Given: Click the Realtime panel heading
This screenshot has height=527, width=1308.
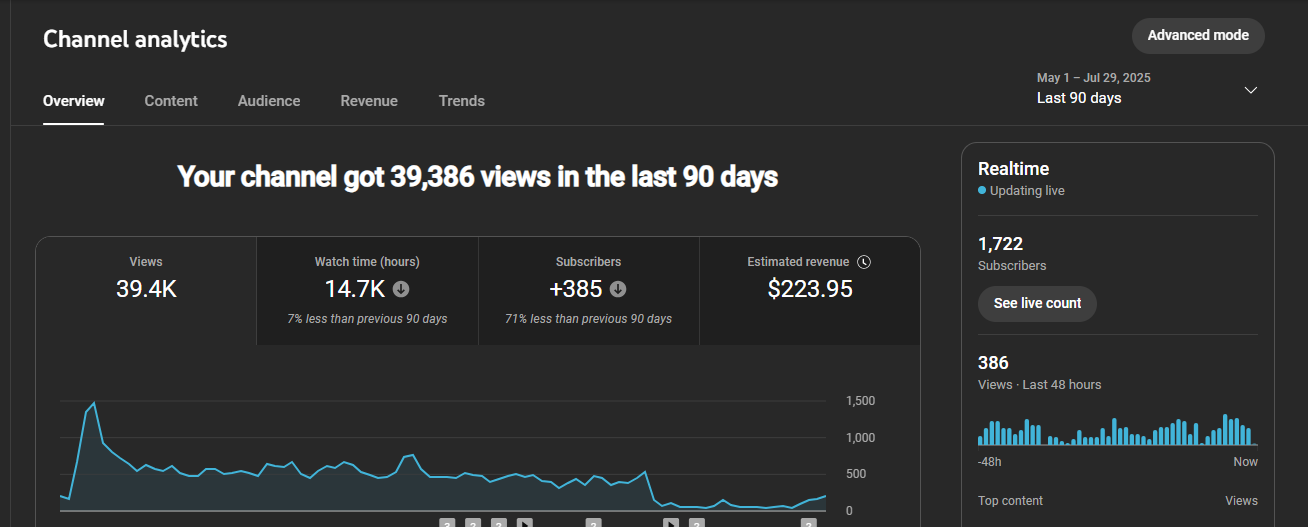Looking at the screenshot, I should coord(1013,169).
